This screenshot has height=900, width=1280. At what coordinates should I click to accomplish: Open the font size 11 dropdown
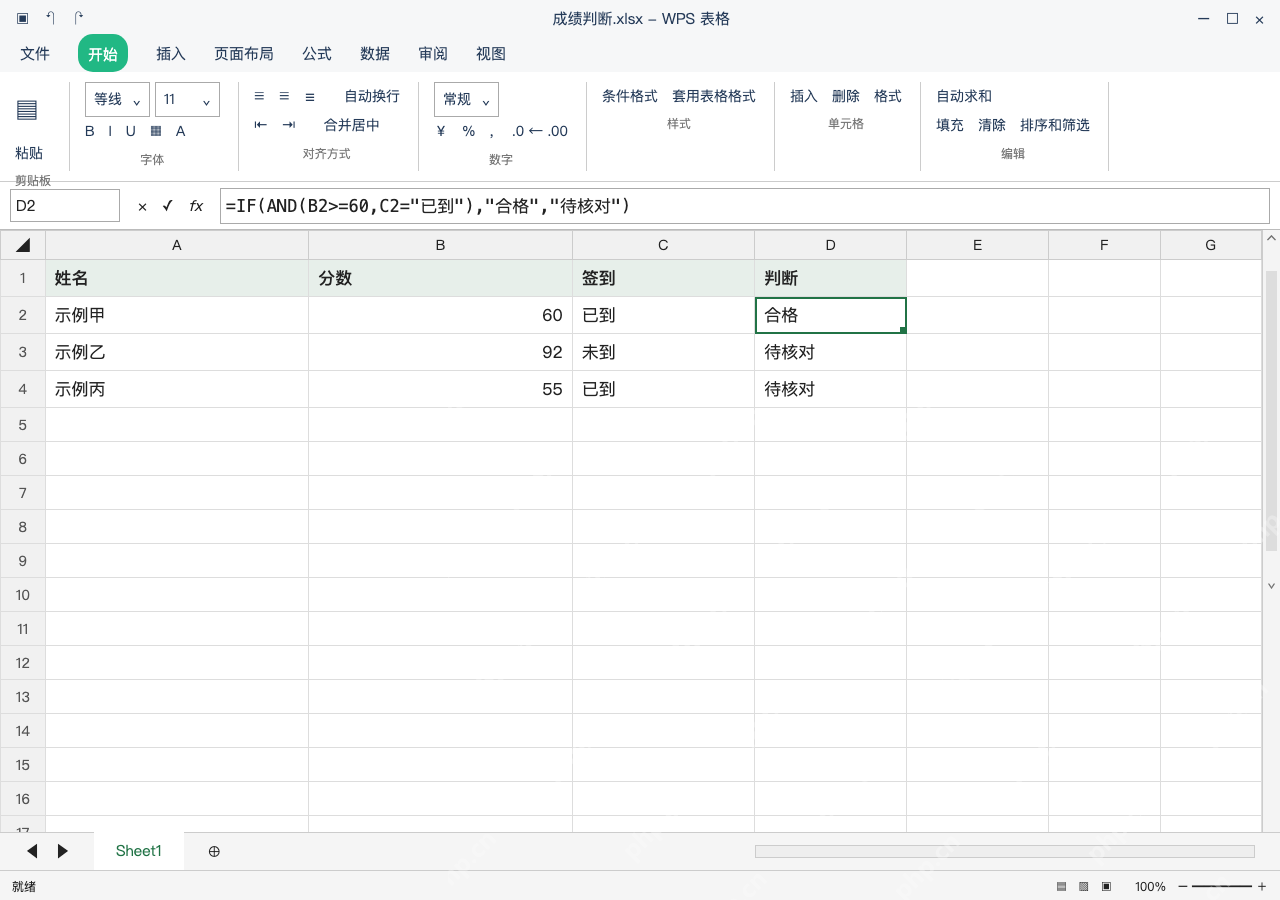pyautogui.click(x=187, y=99)
